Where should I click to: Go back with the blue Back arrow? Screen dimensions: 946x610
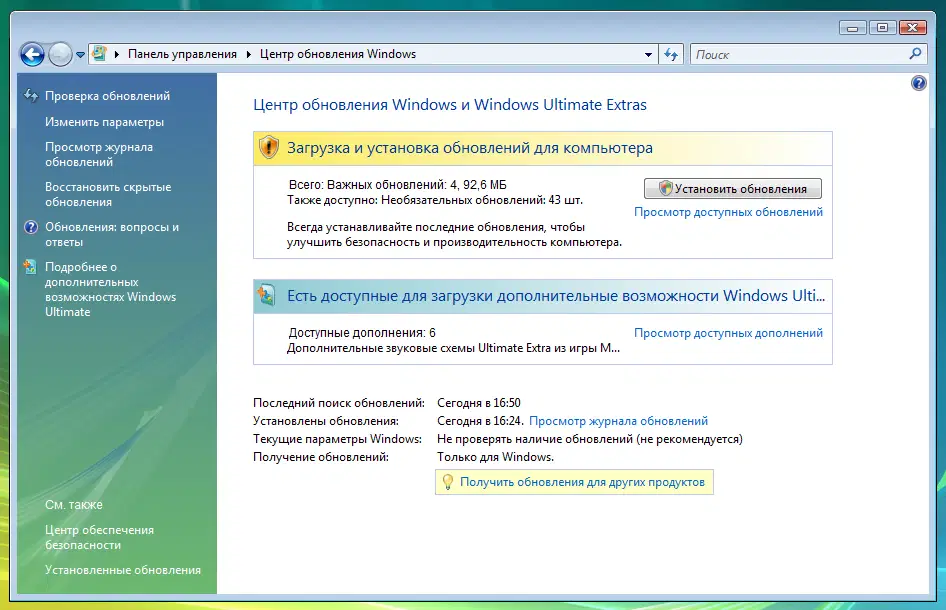(x=32, y=55)
